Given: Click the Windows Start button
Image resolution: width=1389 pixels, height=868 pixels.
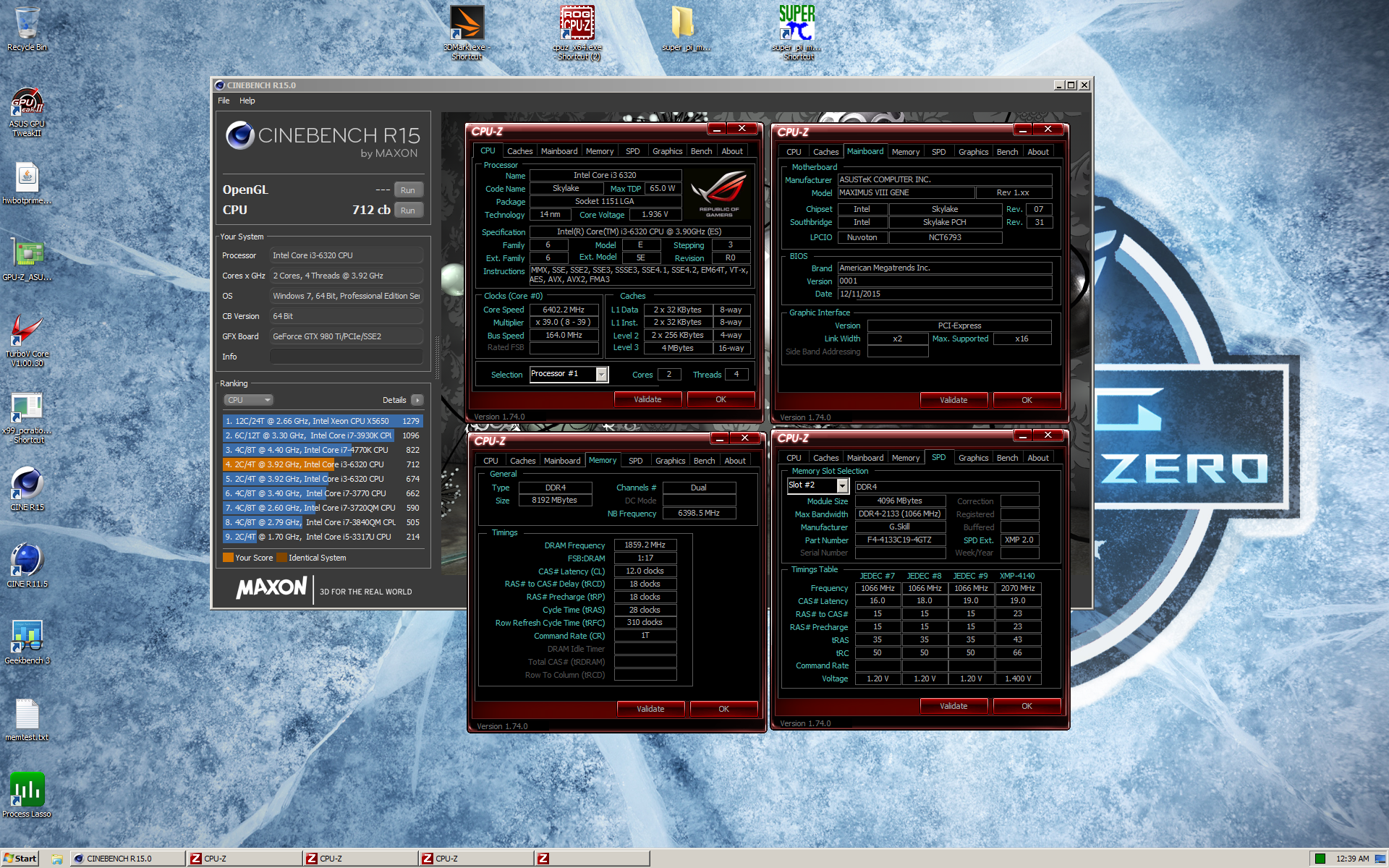Looking at the screenshot, I should (x=20, y=859).
